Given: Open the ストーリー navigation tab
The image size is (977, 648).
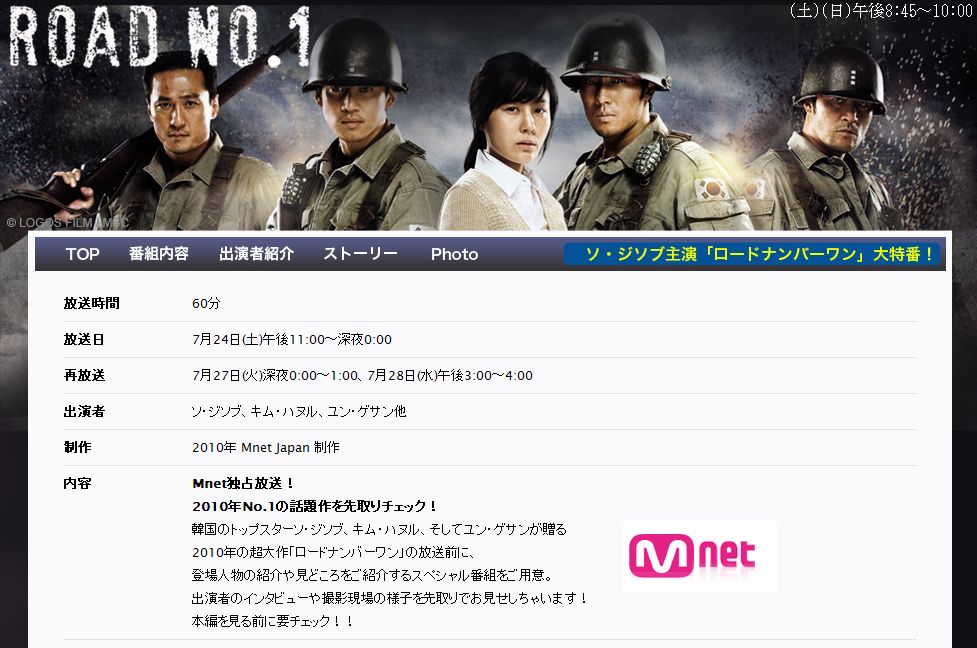Looking at the screenshot, I should click(360, 254).
